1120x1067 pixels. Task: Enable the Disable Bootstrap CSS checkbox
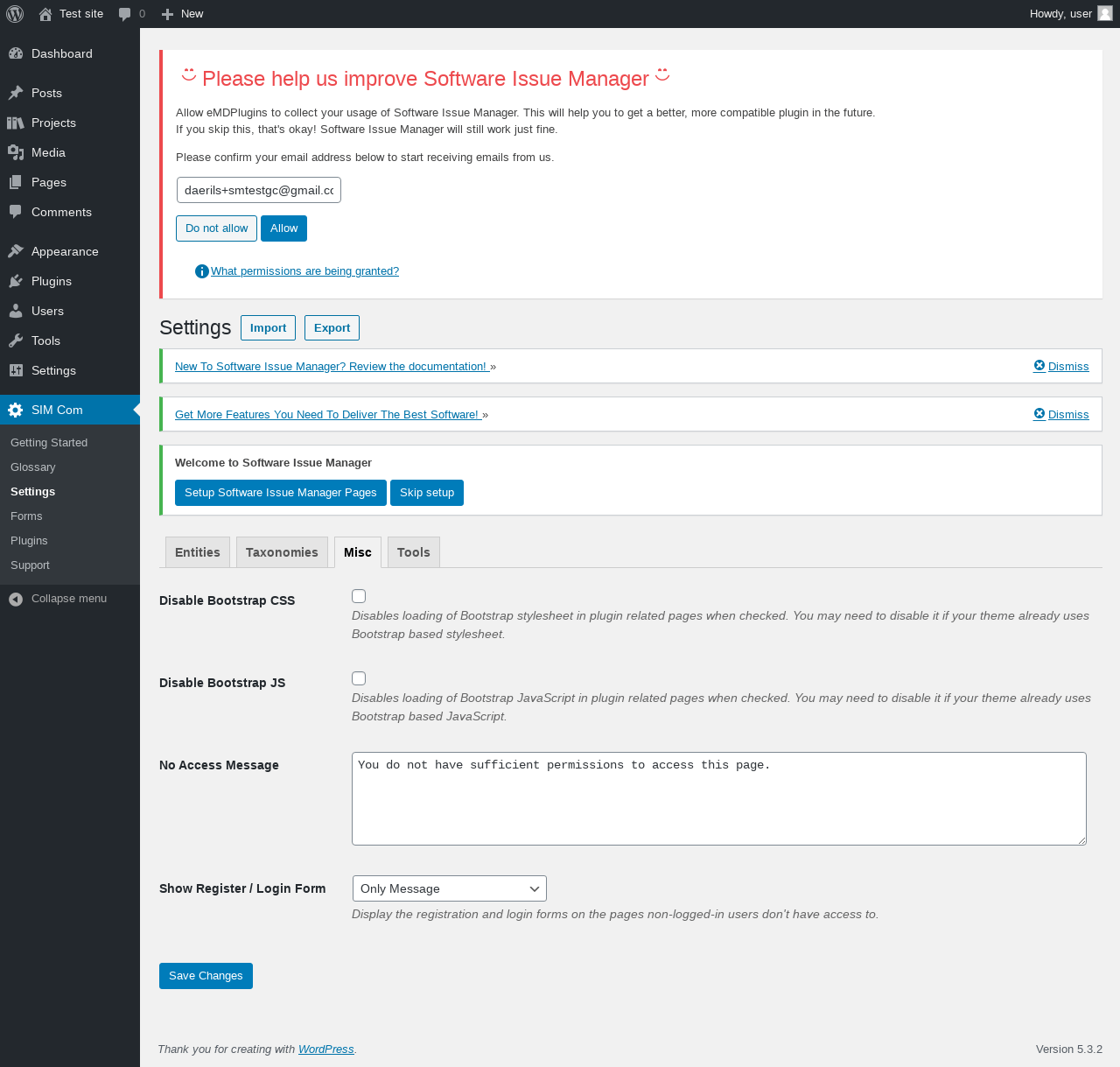[359, 596]
